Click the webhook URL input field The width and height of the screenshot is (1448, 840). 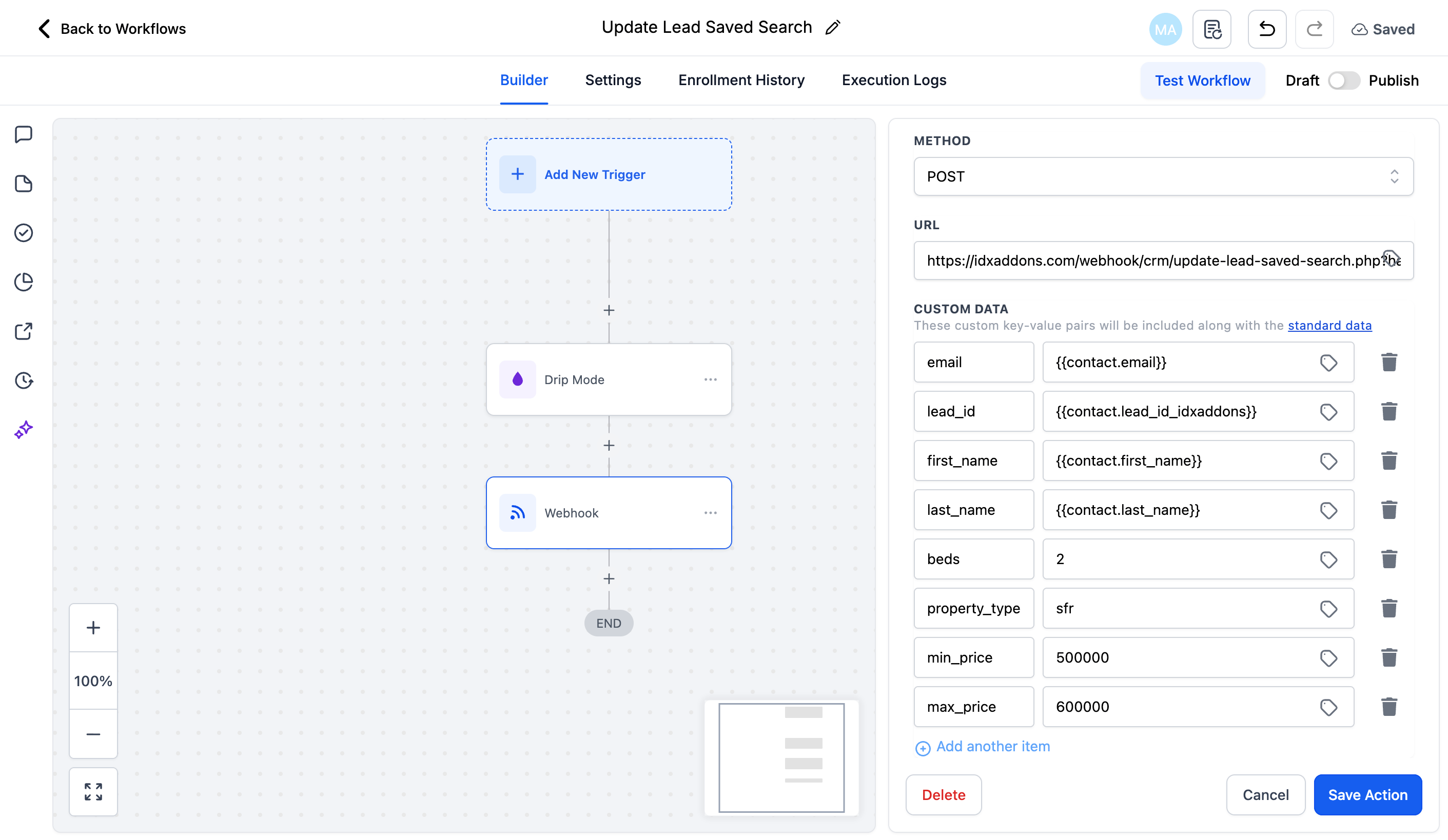pyautogui.click(x=1149, y=261)
